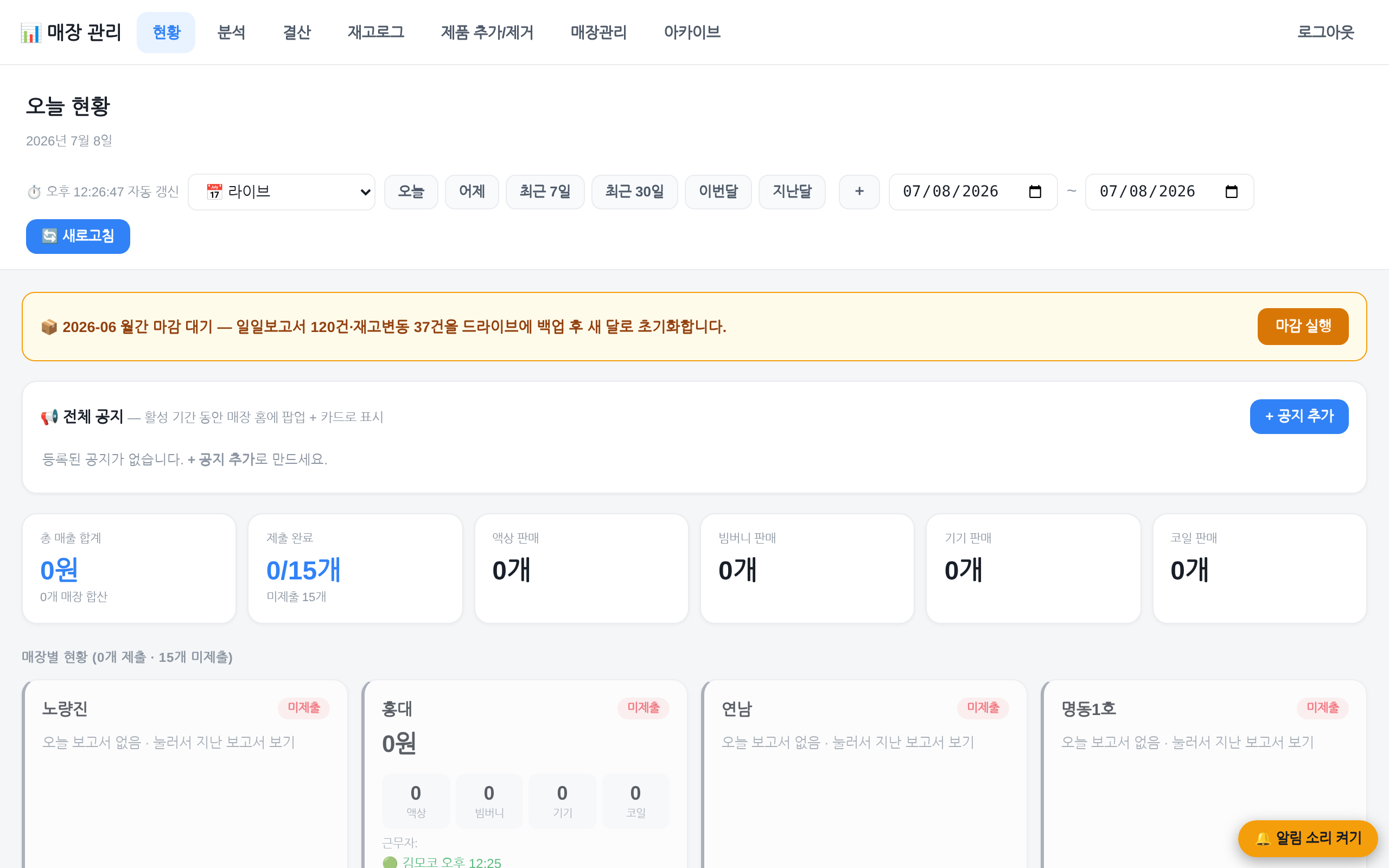Click the stopwatch auto-refresh icon
Viewport: 1389px width, 868px height.
pyautogui.click(x=34, y=192)
